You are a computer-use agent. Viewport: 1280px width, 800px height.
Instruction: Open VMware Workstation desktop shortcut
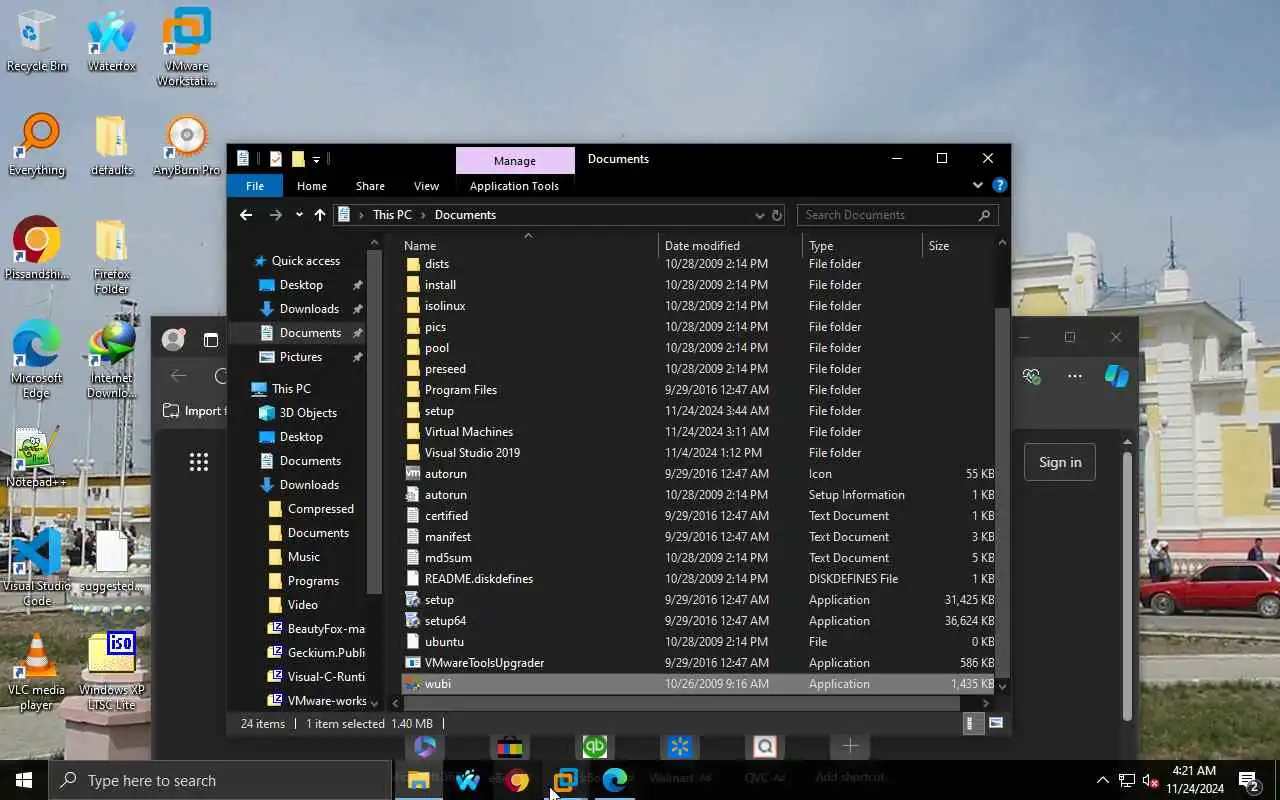tap(186, 48)
